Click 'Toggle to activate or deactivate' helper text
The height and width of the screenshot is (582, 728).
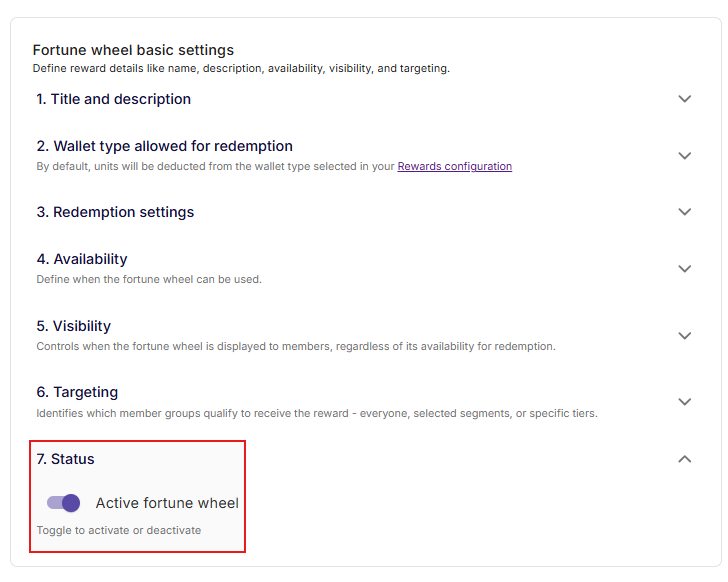pos(118,530)
